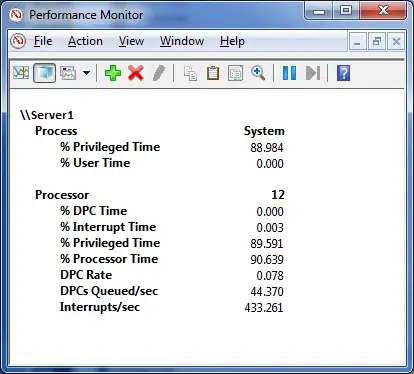
Task: Select processor instance 12 heading
Action: coord(278,195)
